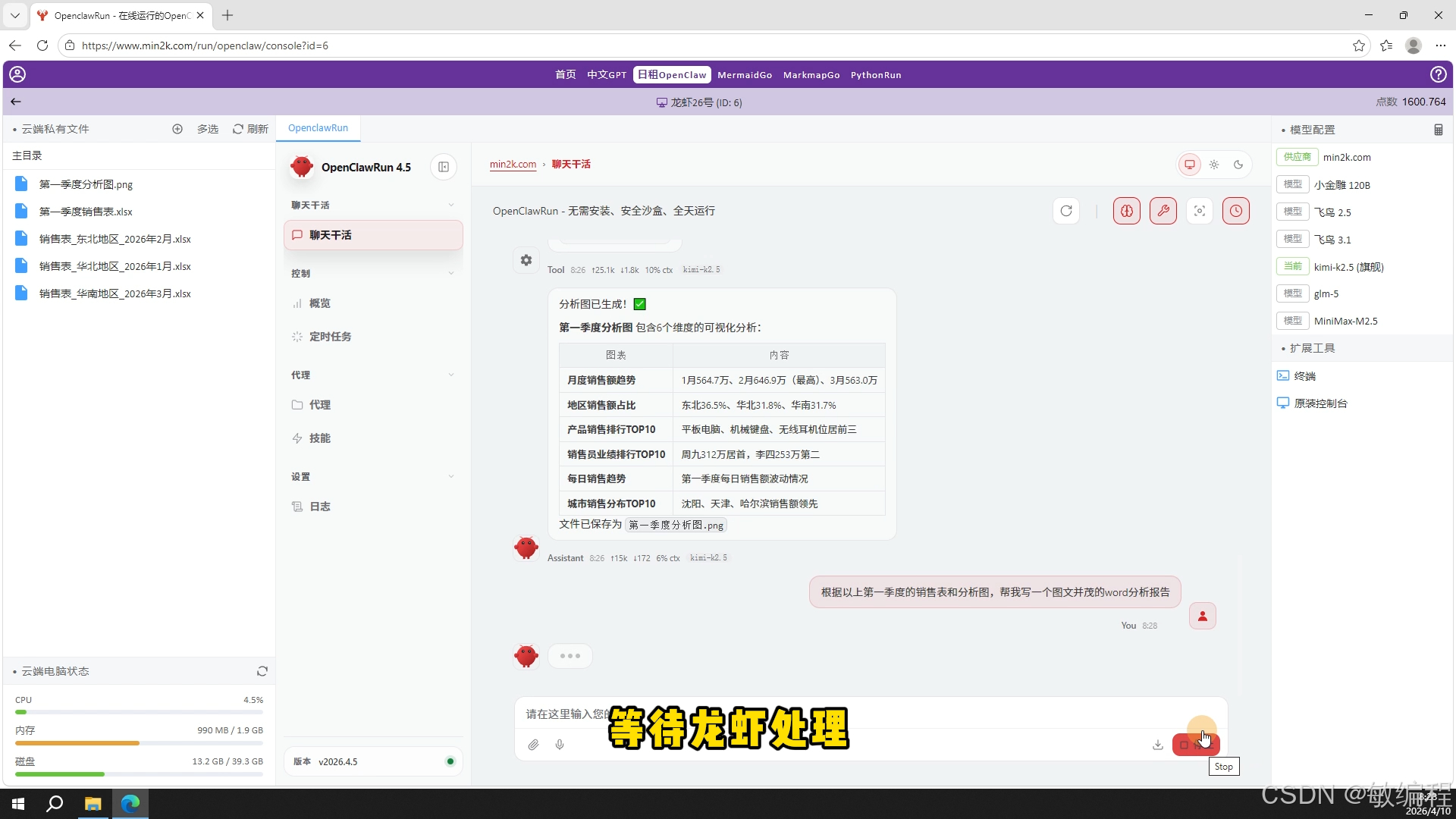Image resolution: width=1456 pixels, height=819 pixels.
Task: Refresh the conversation with the circular arrow icon
Action: click(1067, 211)
